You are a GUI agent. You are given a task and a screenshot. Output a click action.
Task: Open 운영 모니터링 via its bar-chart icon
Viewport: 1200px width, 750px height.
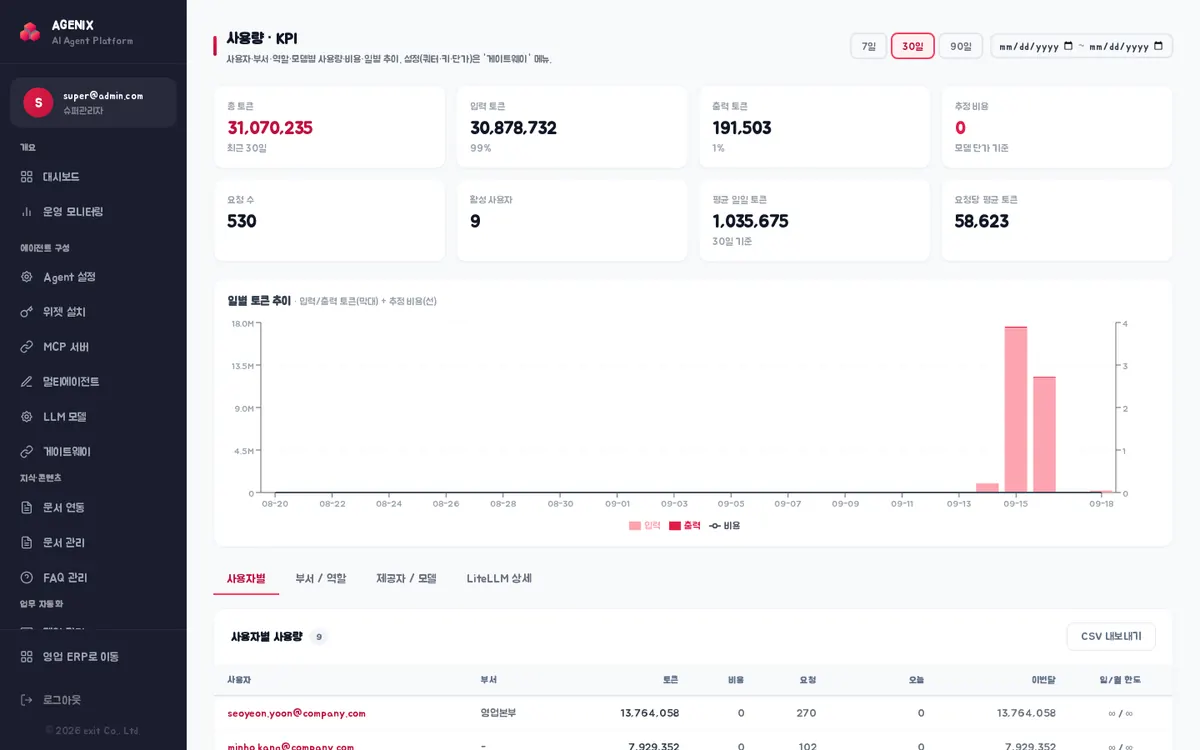coord(27,212)
